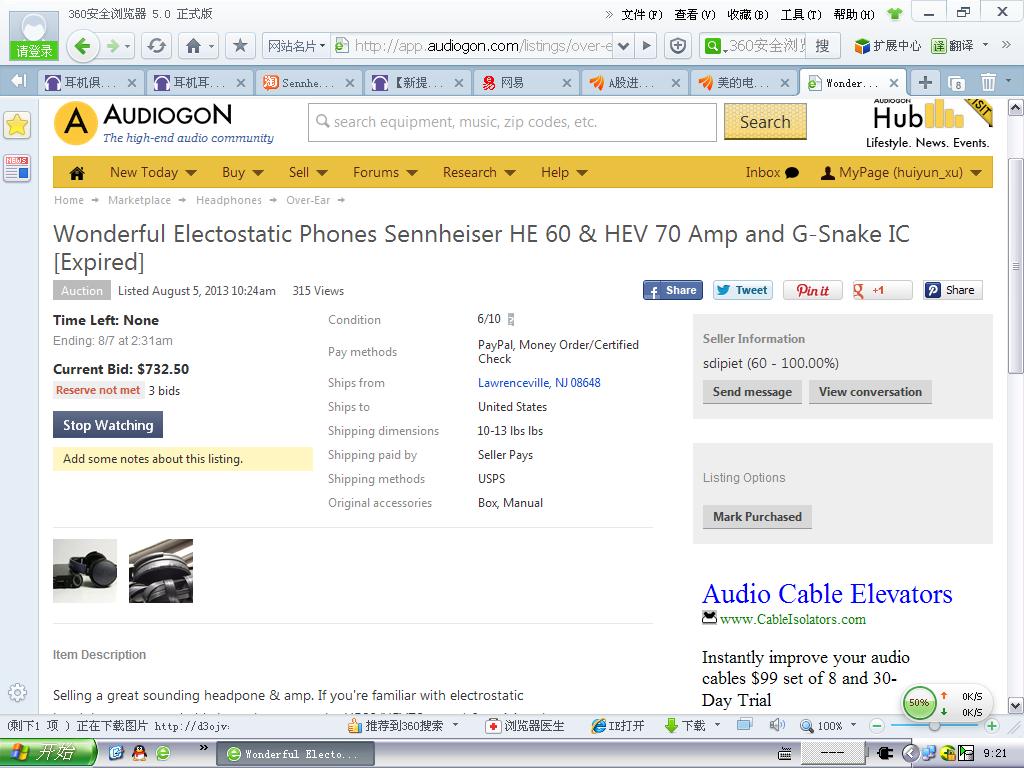The width and height of the screenshot is (1024, 768).
Task: Click the go arrow beside address bar
Action: click(x=647, y=46)
